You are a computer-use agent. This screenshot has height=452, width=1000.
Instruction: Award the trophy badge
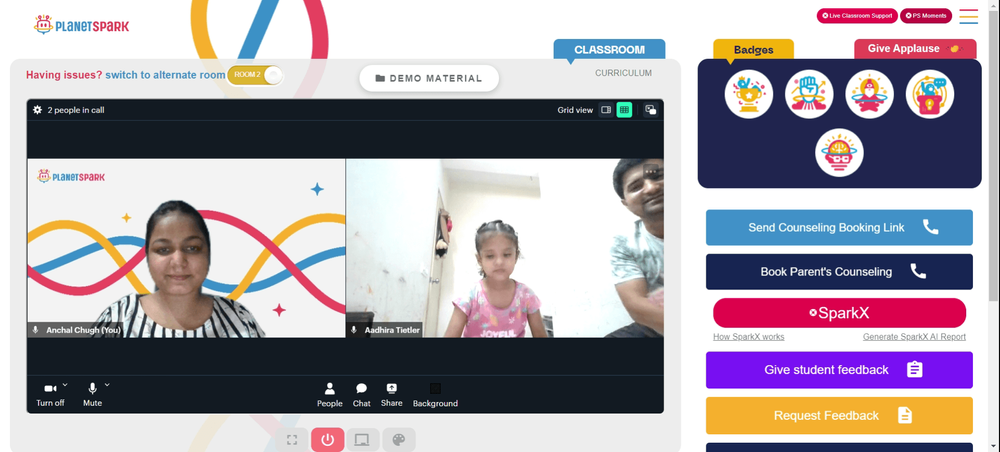(x=749, y=94)
